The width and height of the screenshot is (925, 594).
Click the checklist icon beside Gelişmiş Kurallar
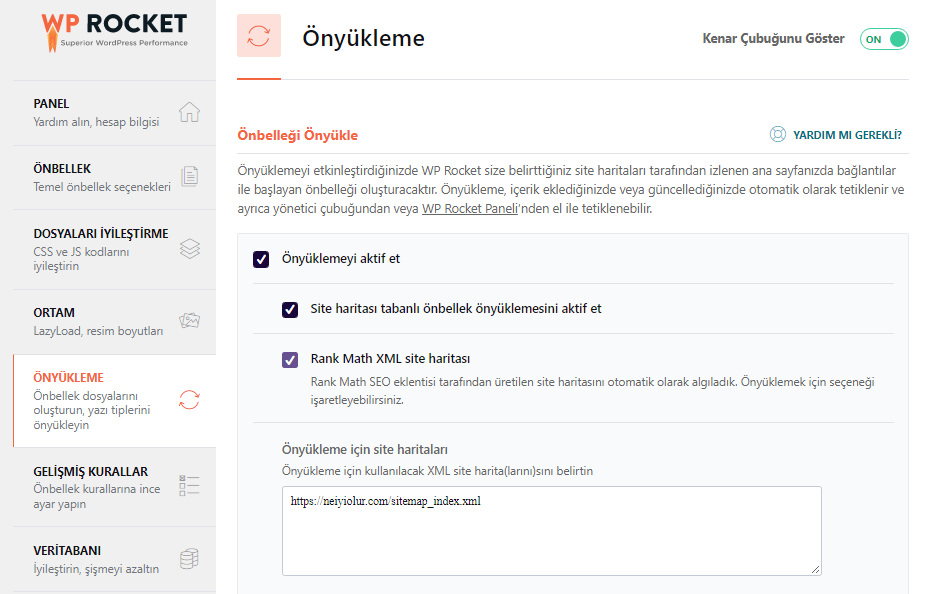189,485
